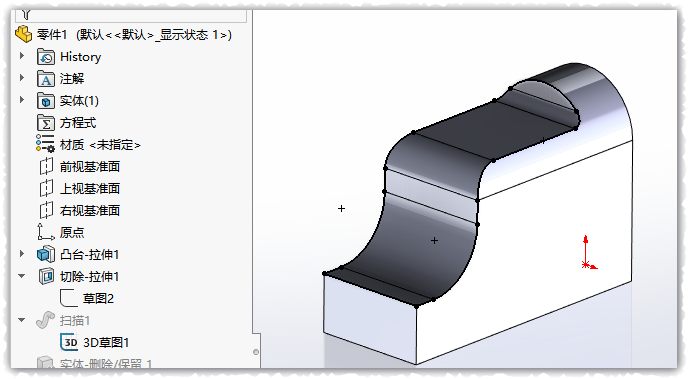This screenshot has width=688, height=379.
Task: Expand the History node
Action: coord(22,56)
